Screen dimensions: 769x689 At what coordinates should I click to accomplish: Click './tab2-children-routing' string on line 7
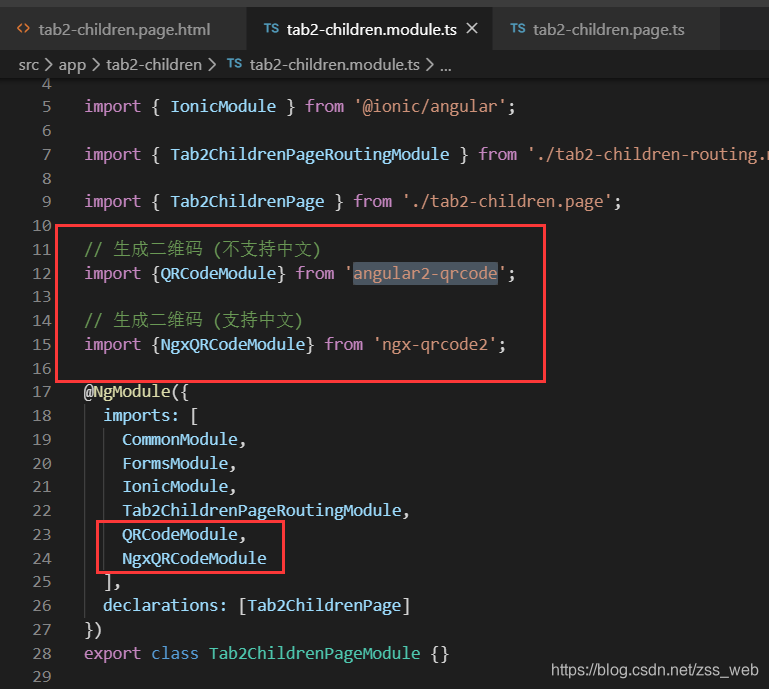(x=648, y=154)
